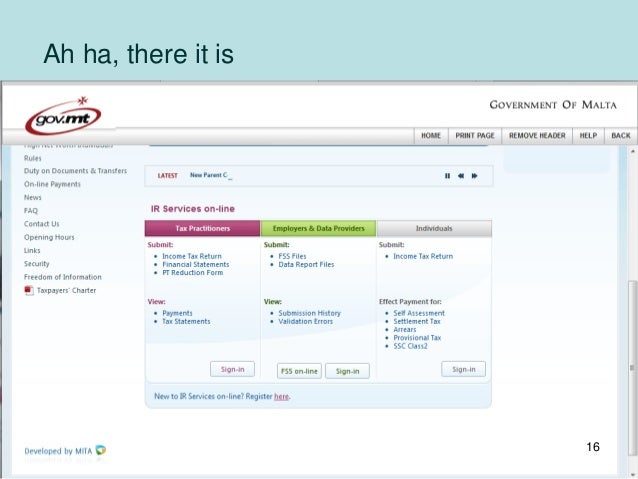Open Duty on Documents & Transfers

pos(75,171)
